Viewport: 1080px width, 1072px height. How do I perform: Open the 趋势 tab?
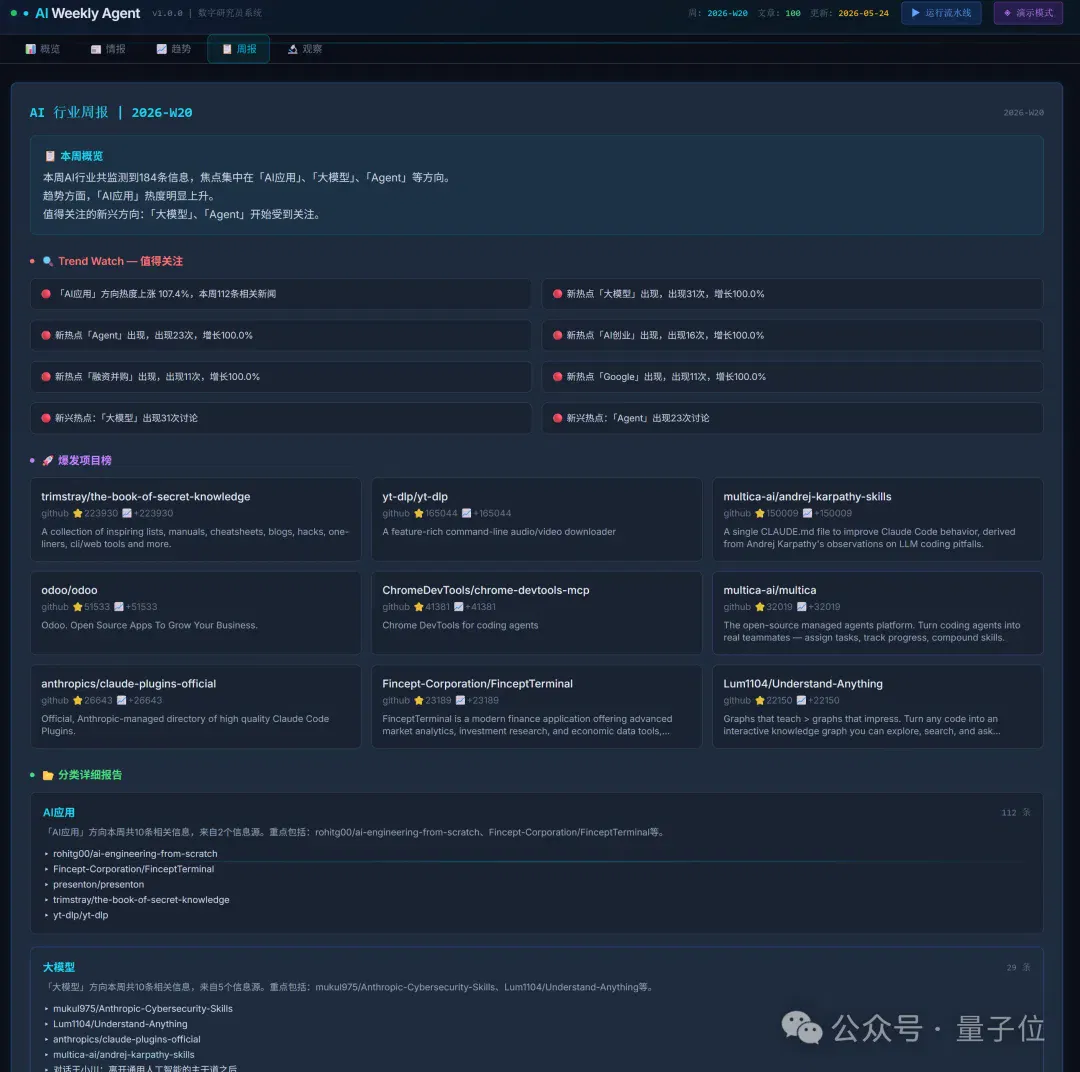click(x=174, y=49)
